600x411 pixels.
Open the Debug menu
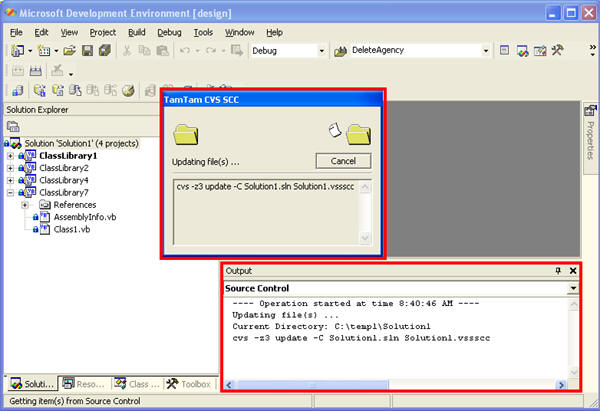(x=169, y=33)
